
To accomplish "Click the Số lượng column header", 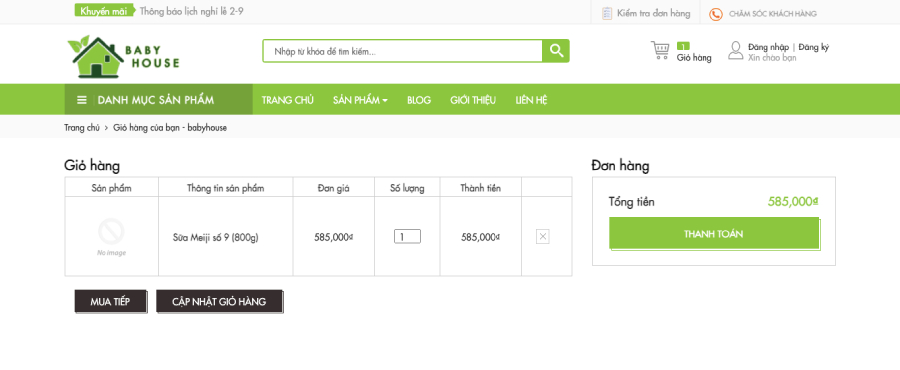I will point(407,188).
